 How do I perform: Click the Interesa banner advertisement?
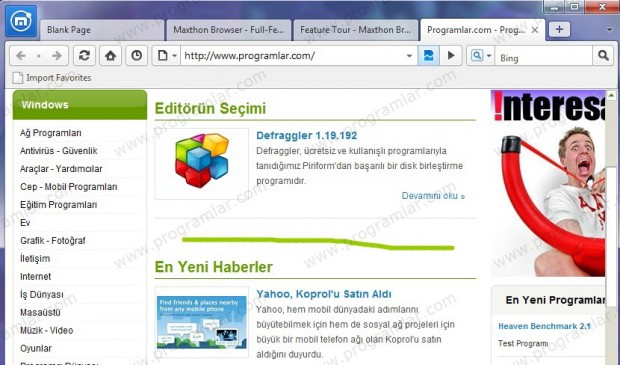[548, 183]
